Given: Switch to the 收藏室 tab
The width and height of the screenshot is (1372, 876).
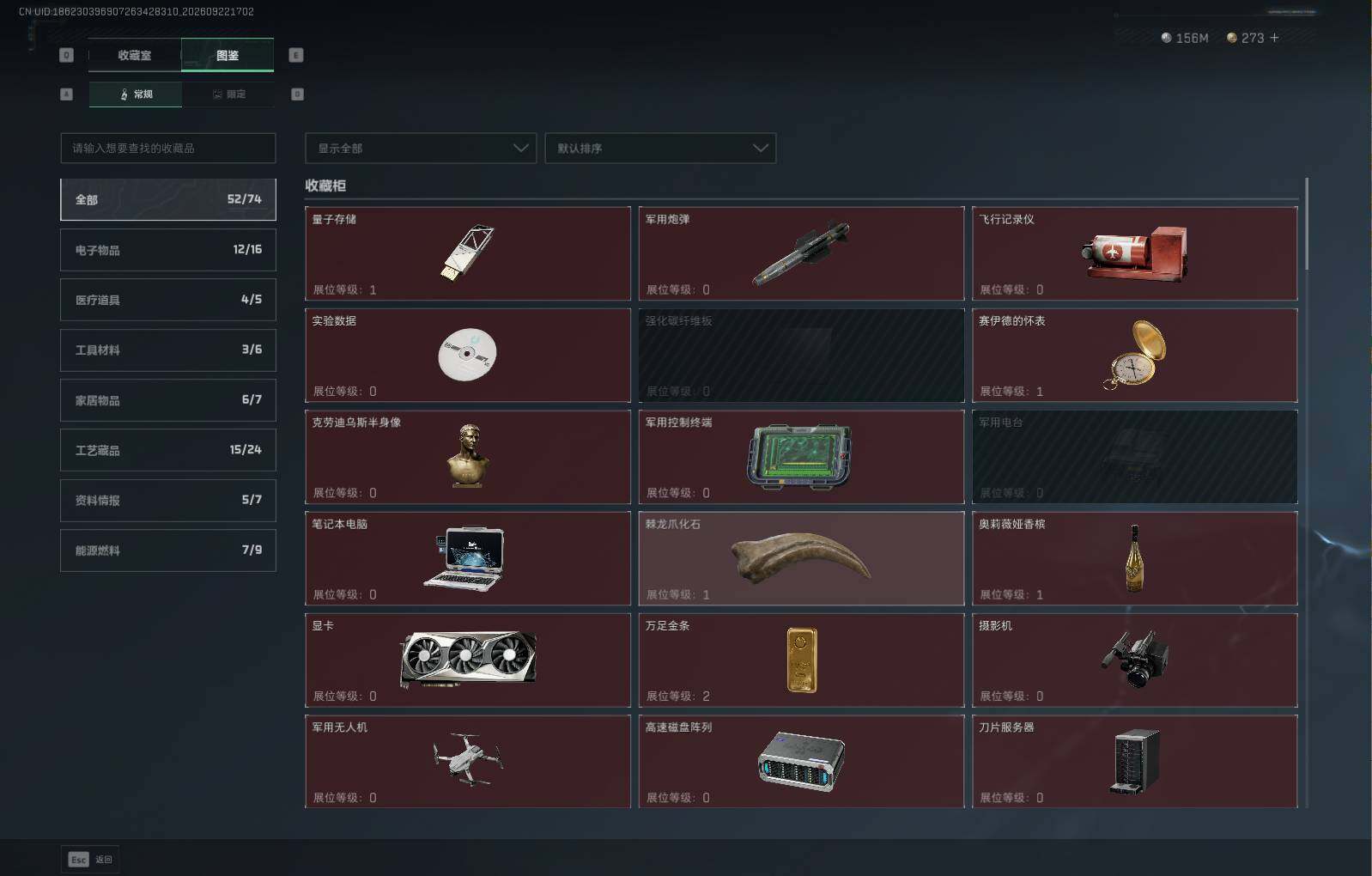Looking at the screenshot, I should (x=135, y=55).
